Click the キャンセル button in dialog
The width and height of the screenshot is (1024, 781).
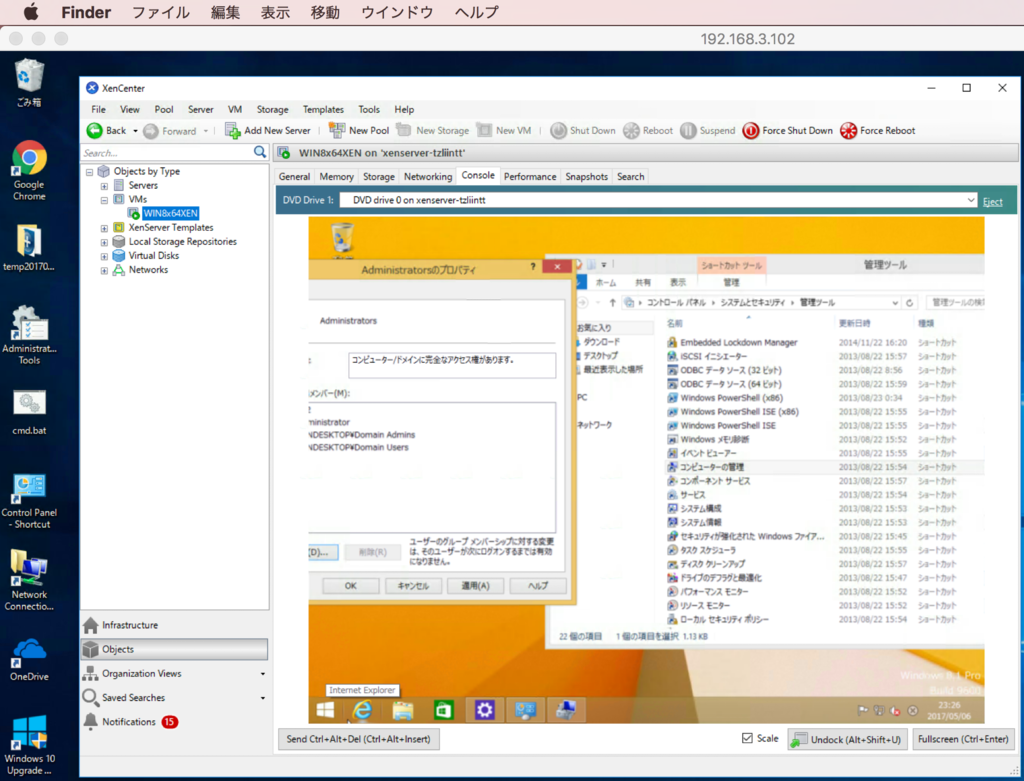tap(413, 586)
